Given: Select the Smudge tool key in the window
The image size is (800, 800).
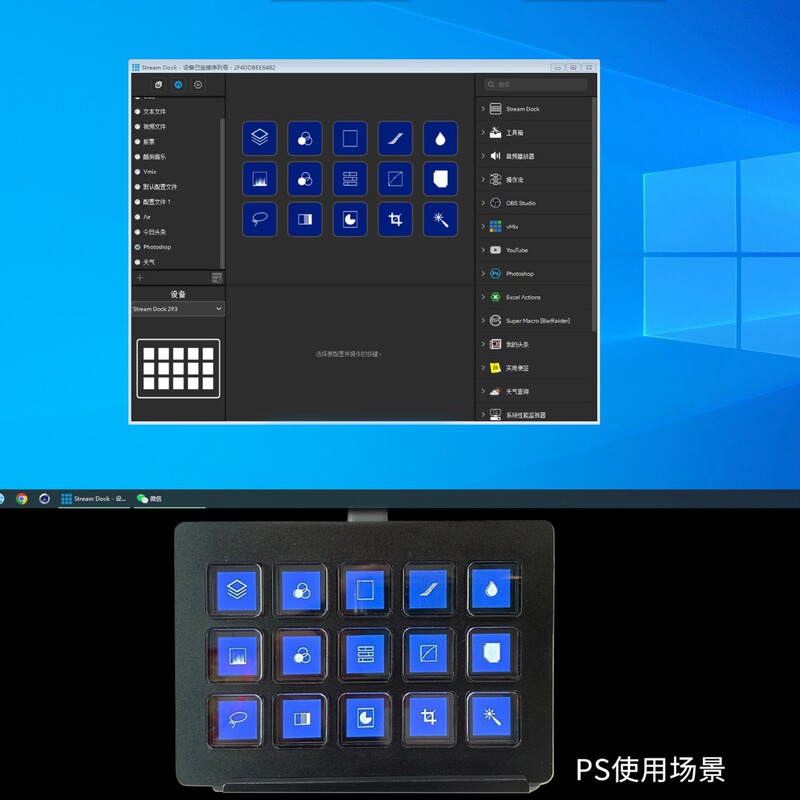Looking at the screenshot, I should coord(395,138).
